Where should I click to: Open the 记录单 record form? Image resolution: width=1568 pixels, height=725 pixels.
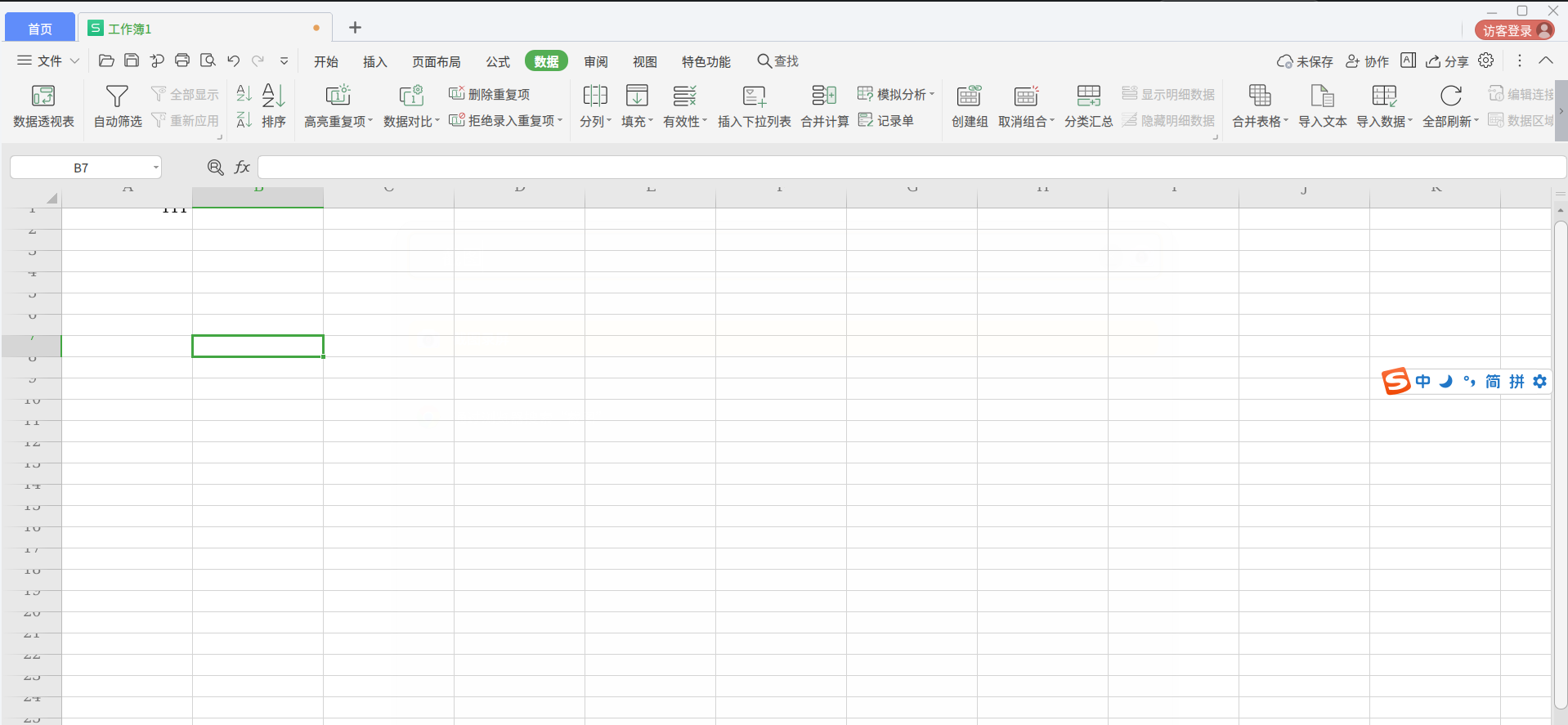tap(886, 120)
